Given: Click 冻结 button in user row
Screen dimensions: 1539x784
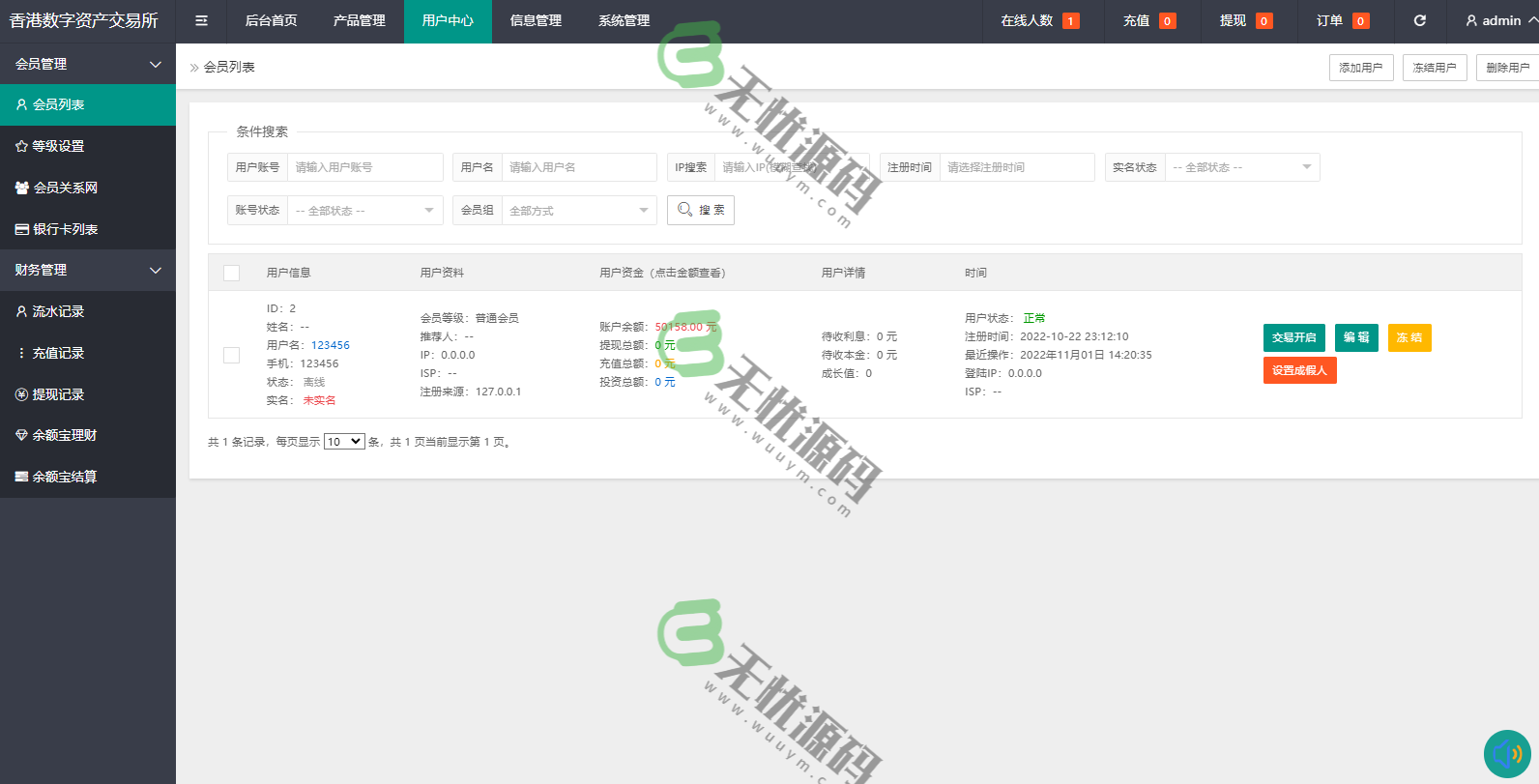Looking at the screenshot, I should pos(1409,337).
